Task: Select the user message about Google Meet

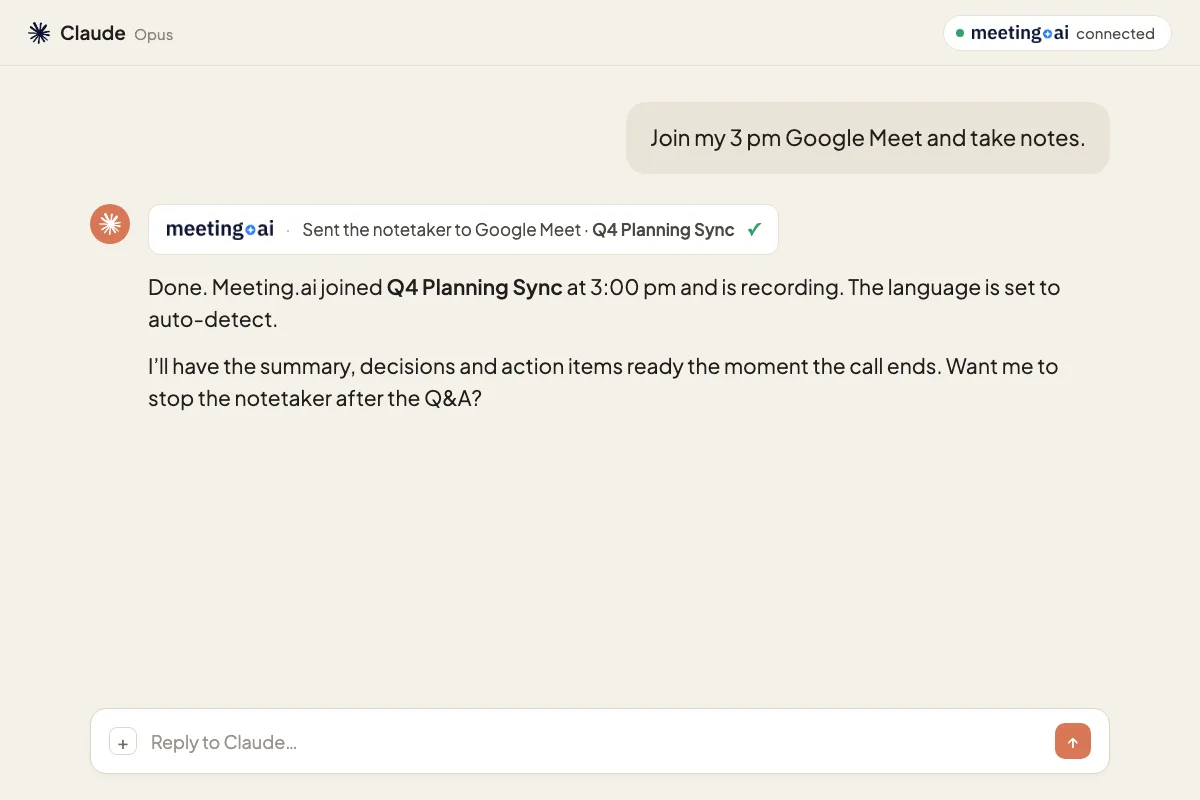Action: (867, 138)
